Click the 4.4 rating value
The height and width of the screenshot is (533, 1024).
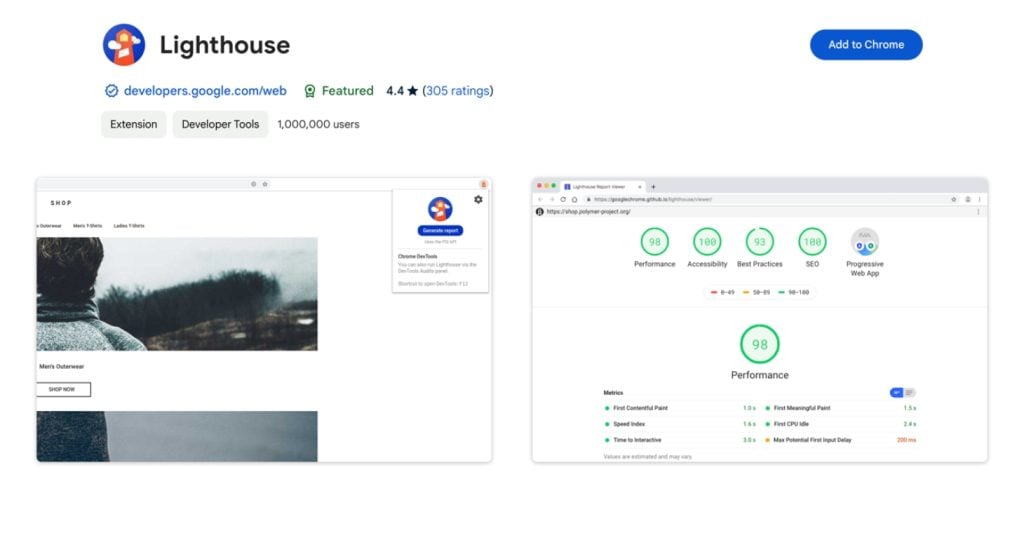[394, 91]
